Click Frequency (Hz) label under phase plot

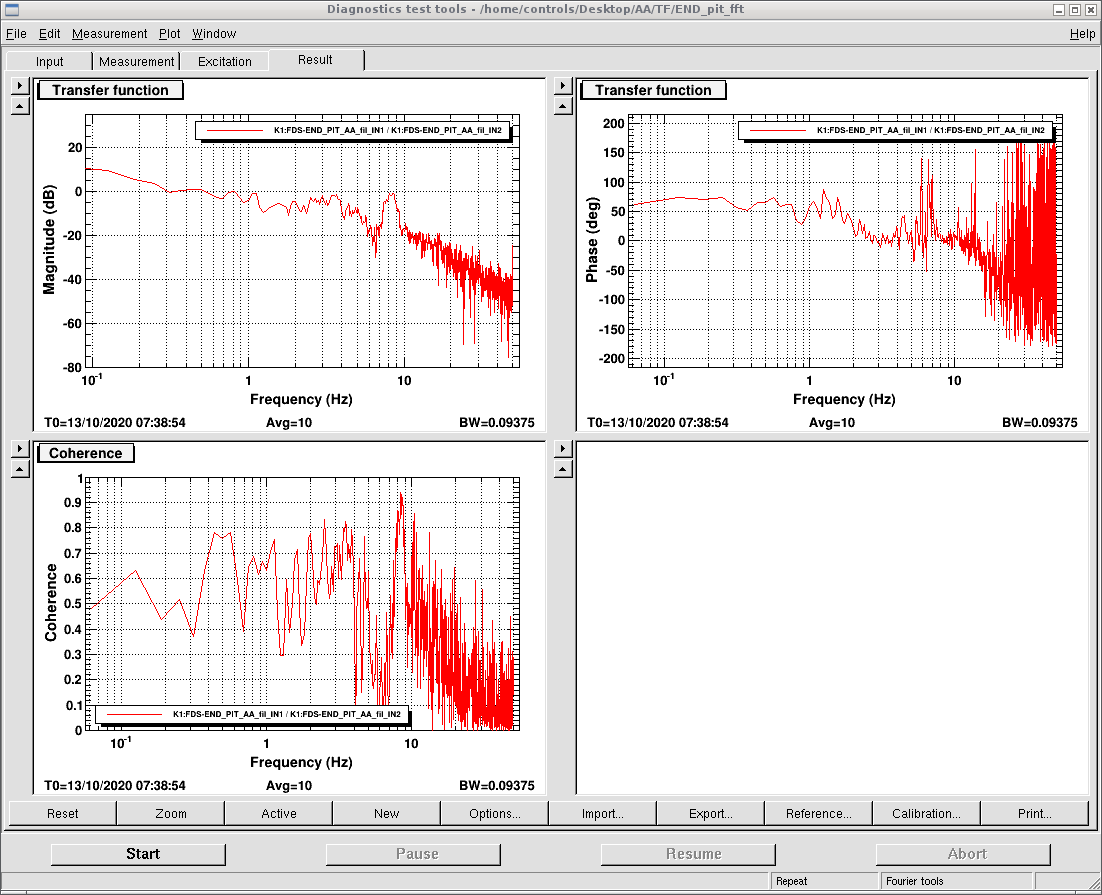pos(844,399)
